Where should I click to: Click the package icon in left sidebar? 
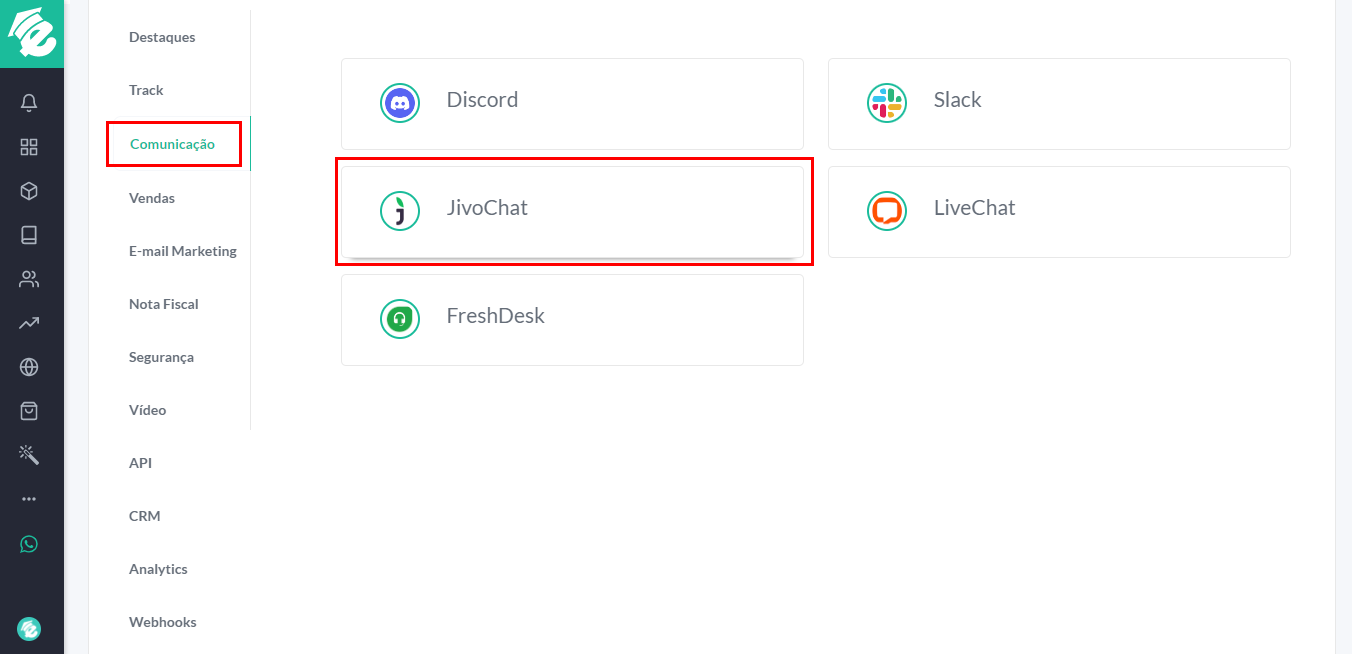pos(29,190)
